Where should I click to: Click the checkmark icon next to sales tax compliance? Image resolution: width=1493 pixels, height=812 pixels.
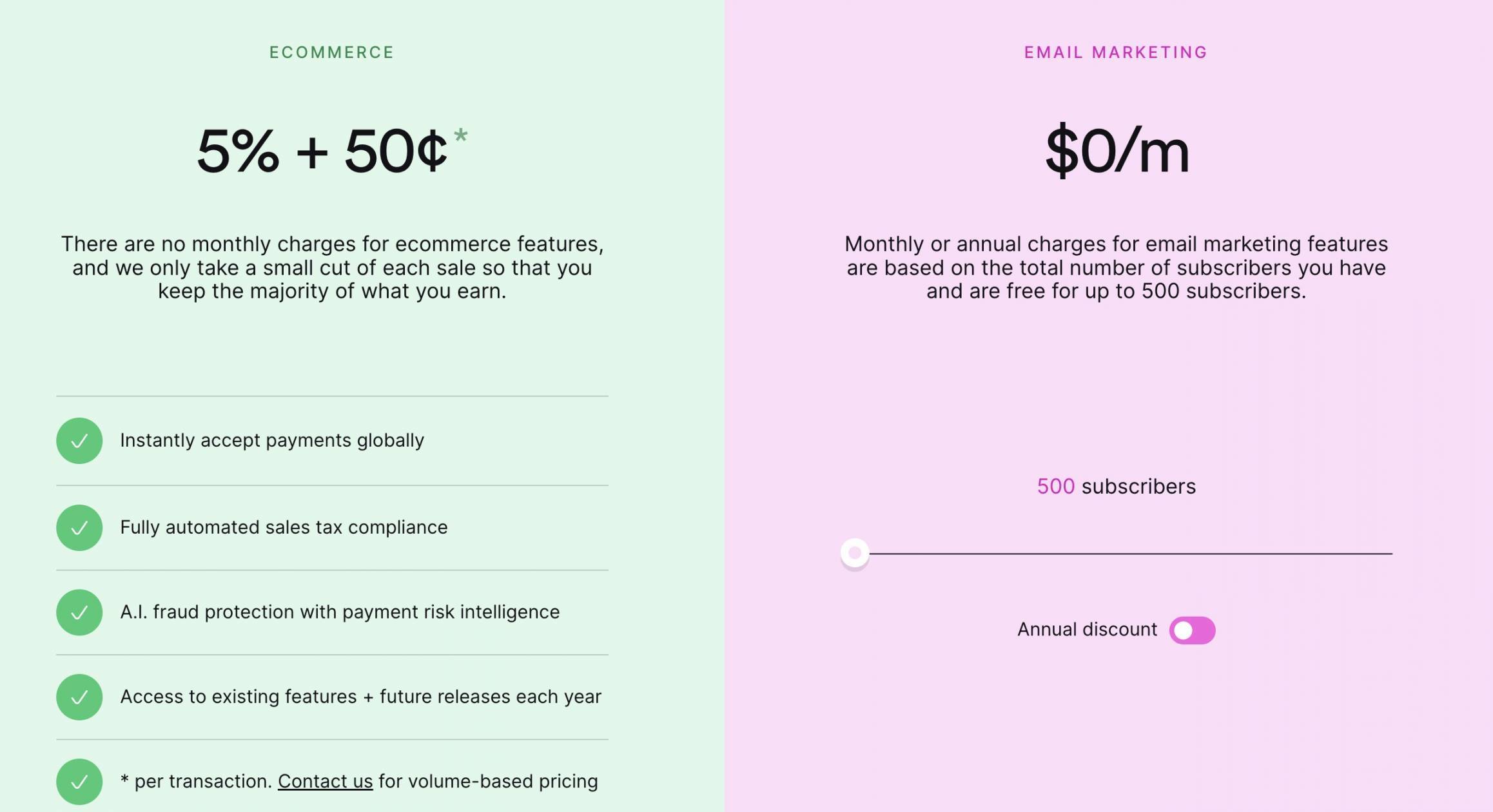79,528
